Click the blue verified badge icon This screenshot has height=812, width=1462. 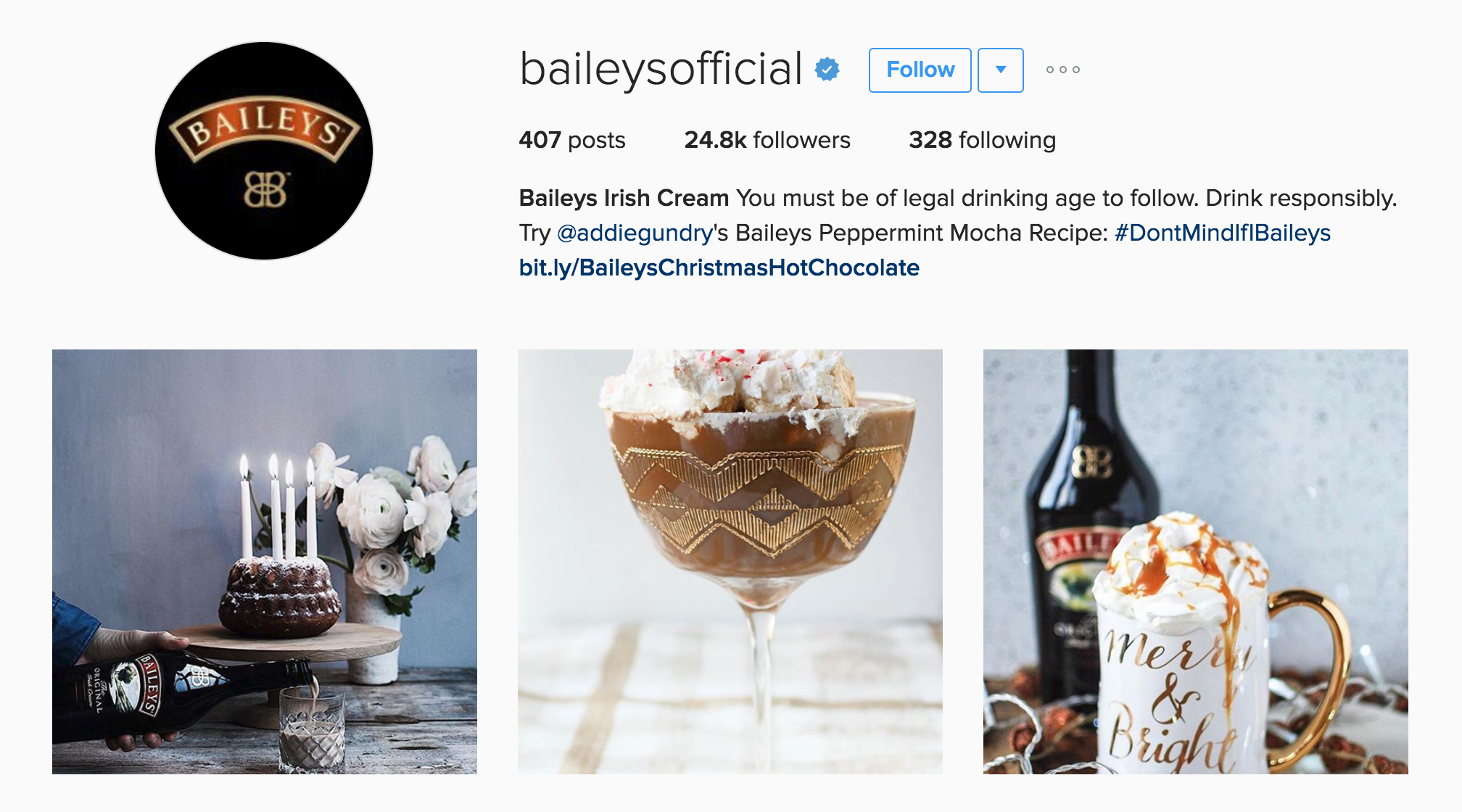tap(827, 70)
